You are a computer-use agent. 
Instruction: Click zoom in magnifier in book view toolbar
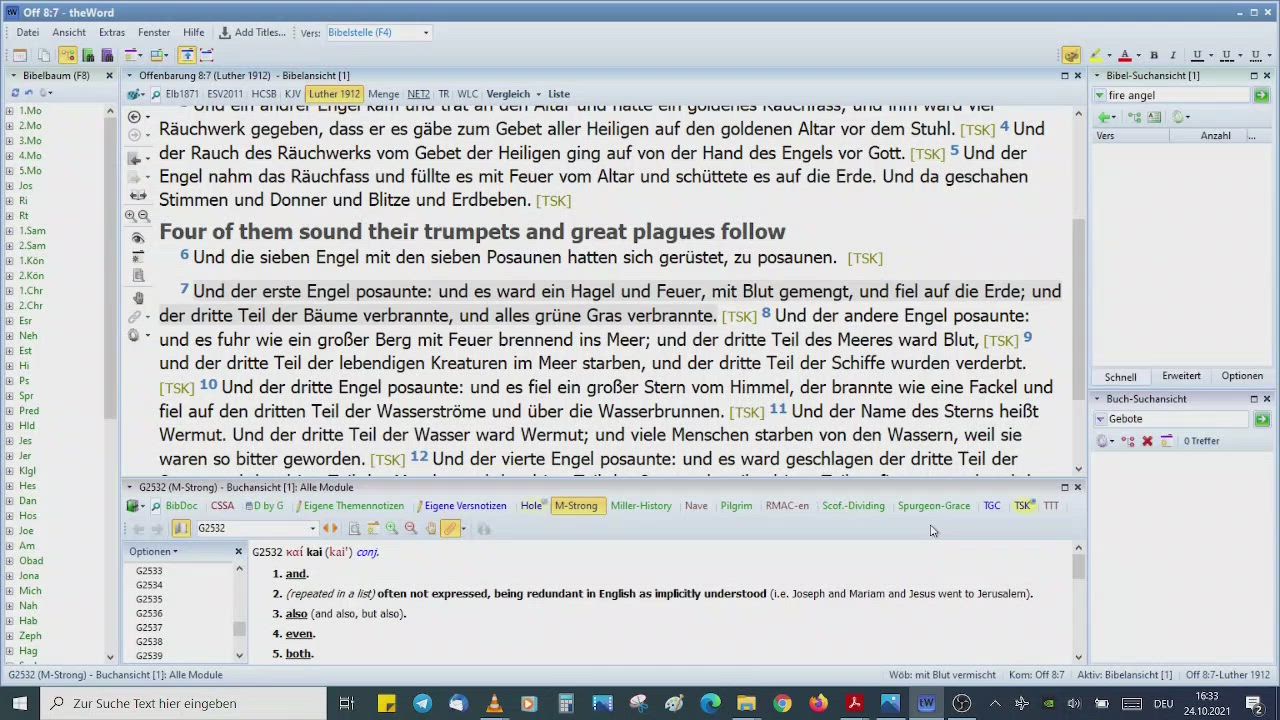(392, 529)
